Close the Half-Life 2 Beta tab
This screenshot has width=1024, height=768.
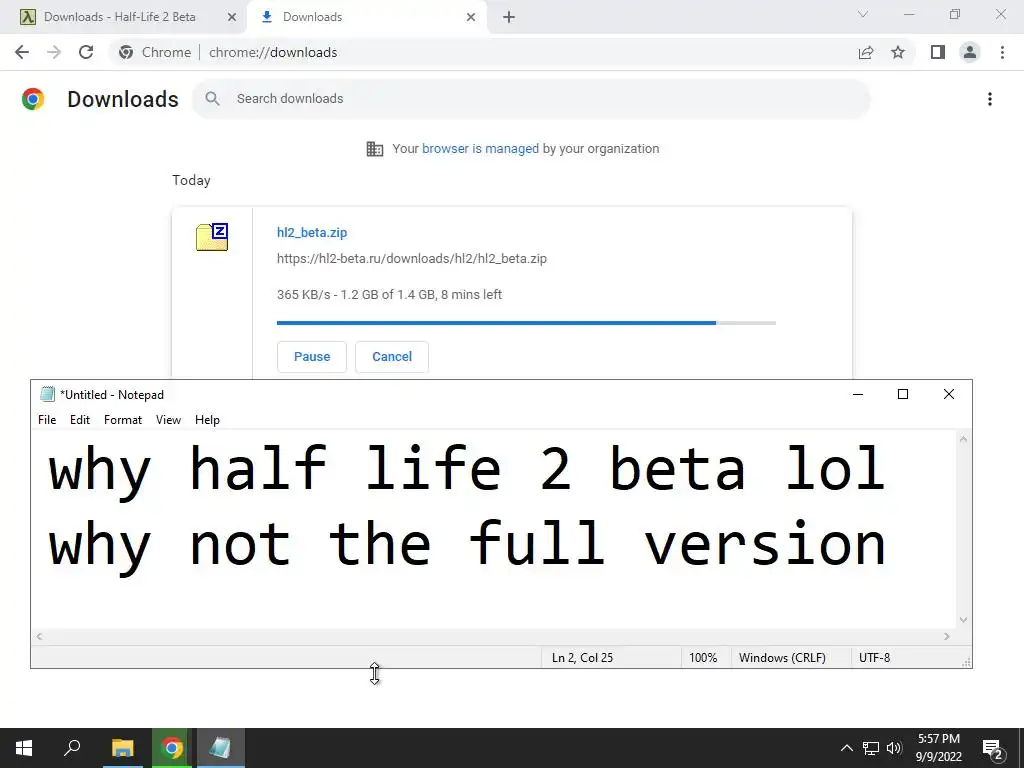click(x=232, y=17)
